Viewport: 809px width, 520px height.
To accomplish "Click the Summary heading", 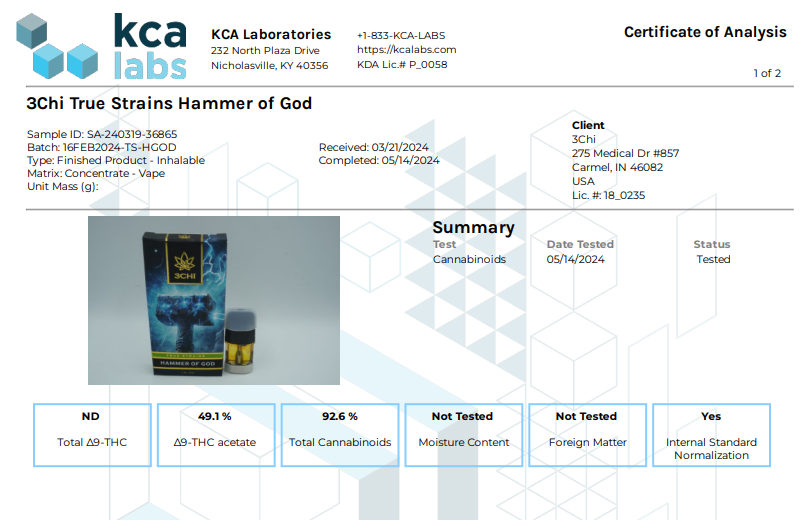I will coord(473,228).
